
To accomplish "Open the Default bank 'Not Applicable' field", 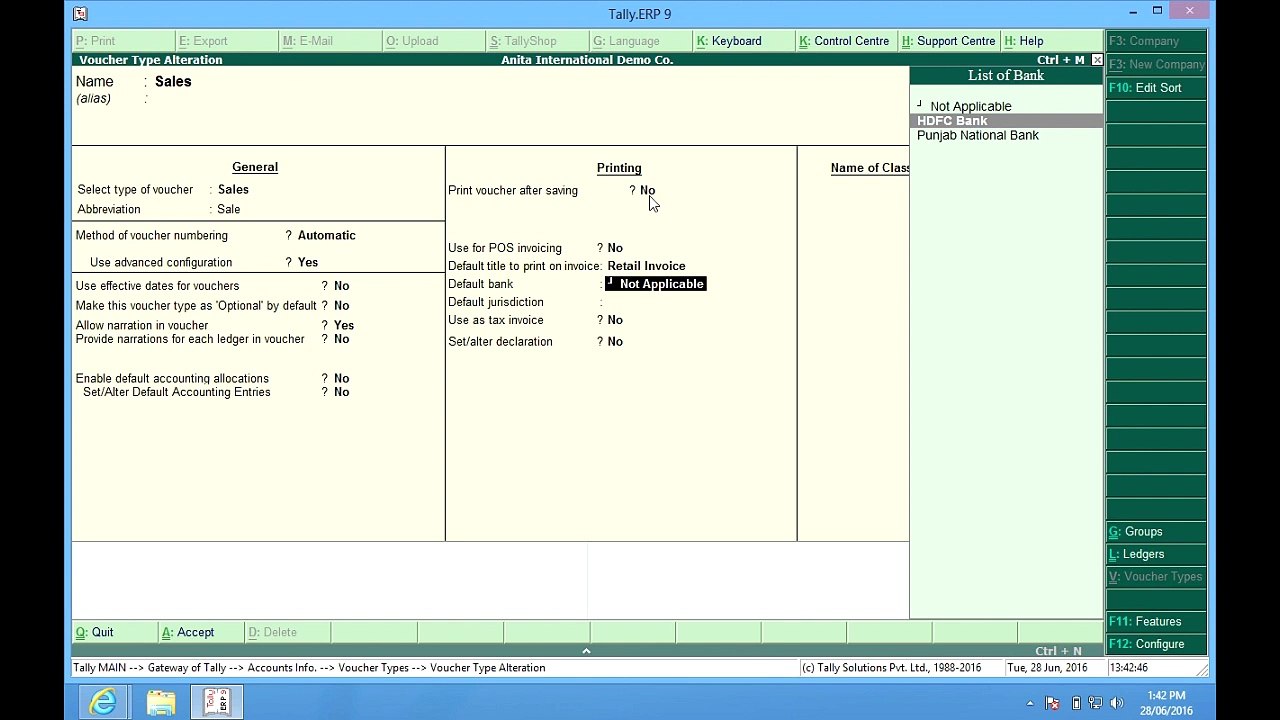I will point(655,284).
